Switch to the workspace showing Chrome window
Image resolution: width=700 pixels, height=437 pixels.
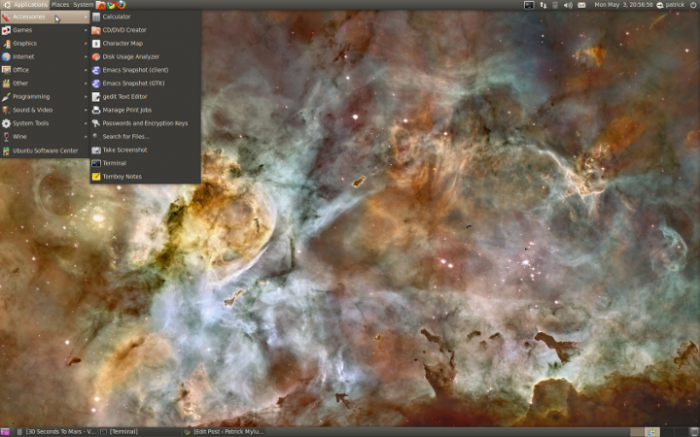[x=652, y=432]
